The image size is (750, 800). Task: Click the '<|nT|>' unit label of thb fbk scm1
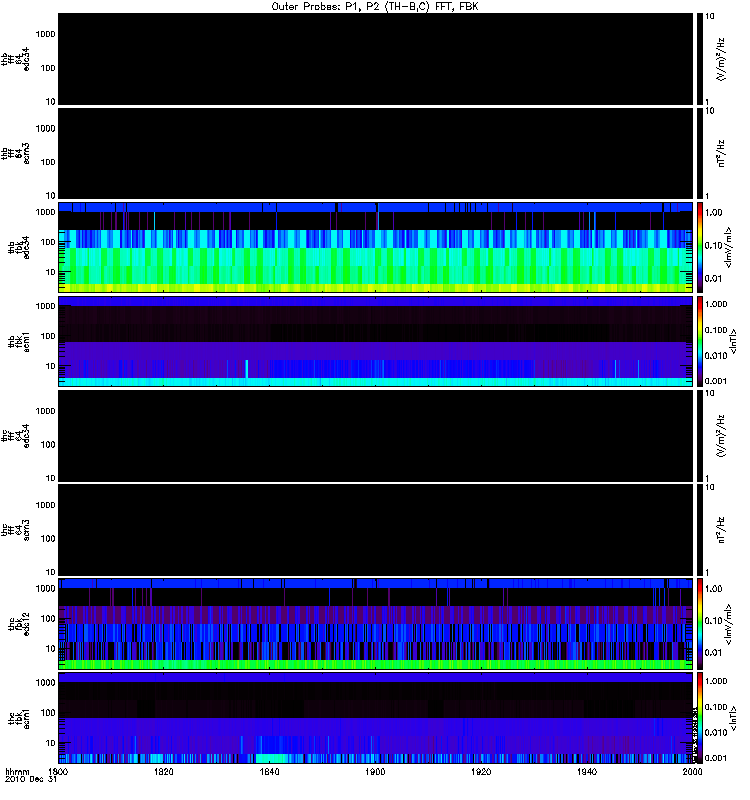pyautogui.click(x=733, y=341)
